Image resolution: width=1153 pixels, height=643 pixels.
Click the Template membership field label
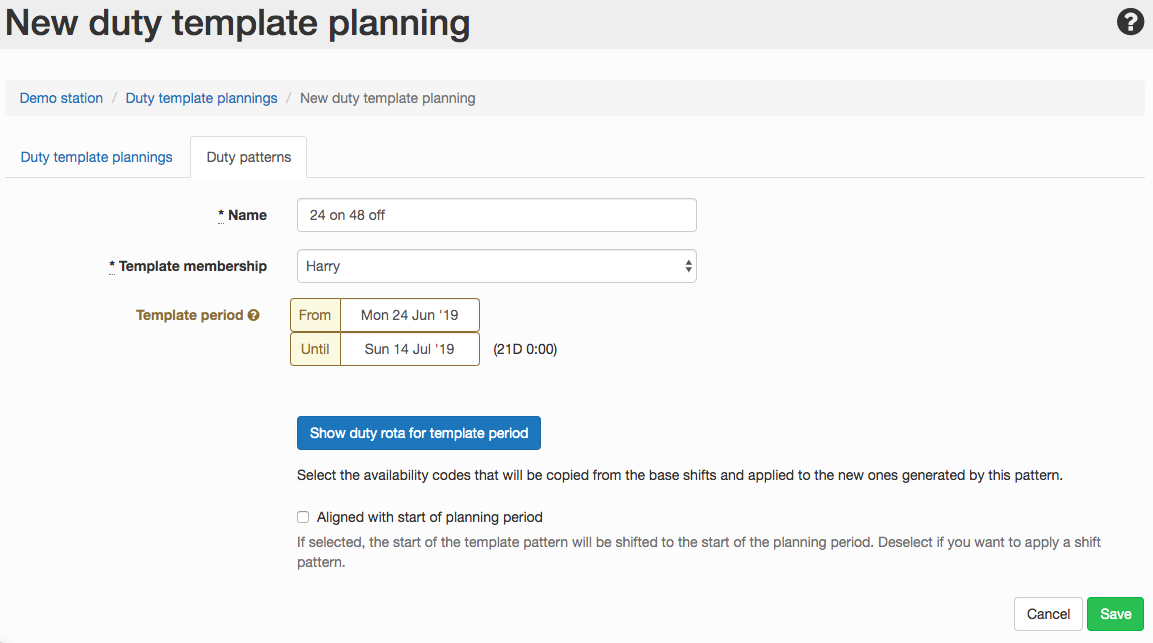(x=192, y=266)
